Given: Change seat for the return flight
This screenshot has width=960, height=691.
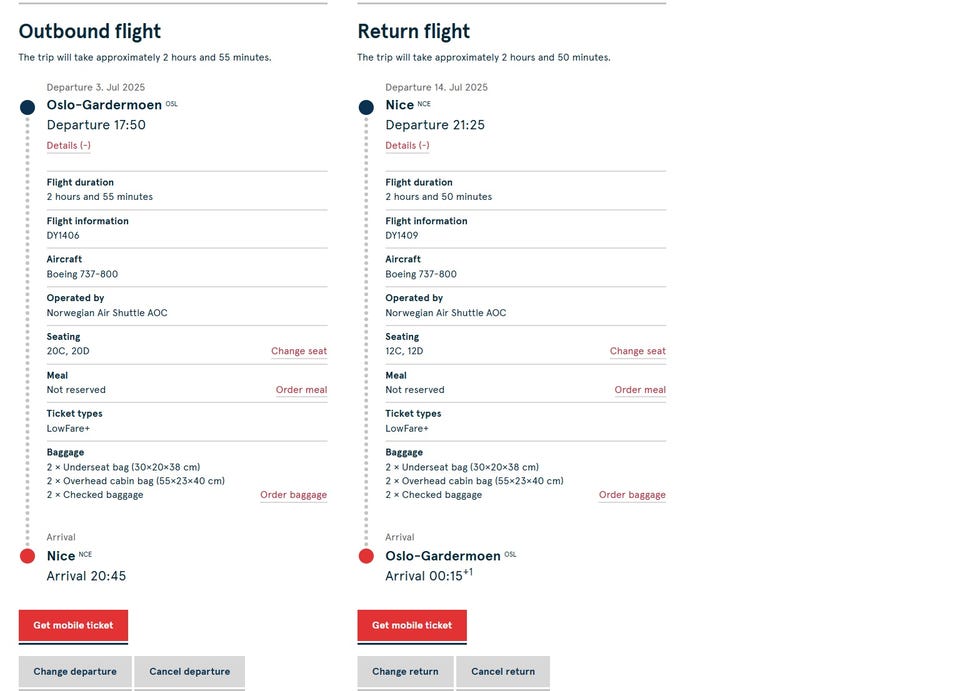Looking at the screenshot, I should (638, 352).
